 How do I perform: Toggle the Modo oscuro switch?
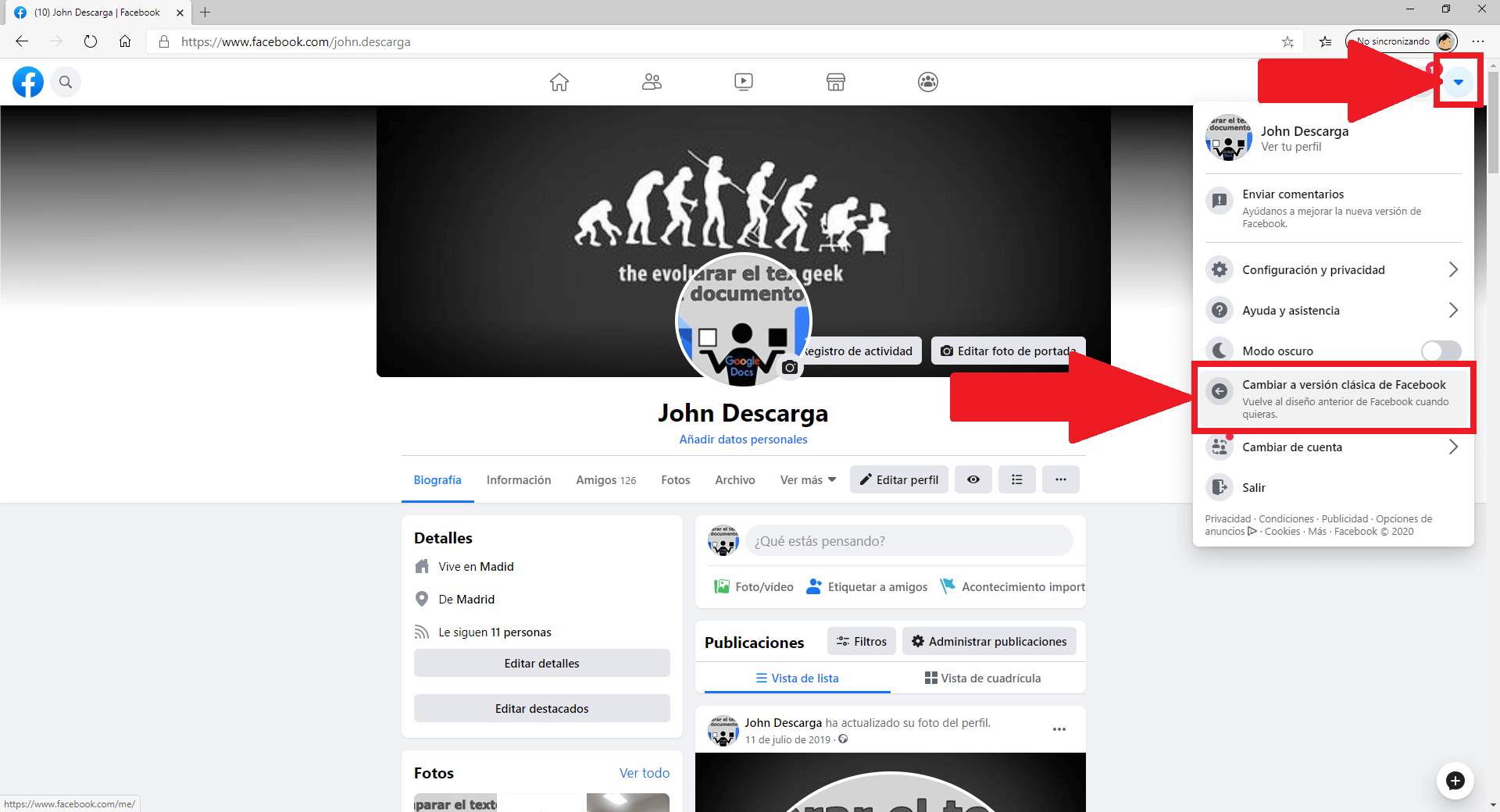[1441, 351]
